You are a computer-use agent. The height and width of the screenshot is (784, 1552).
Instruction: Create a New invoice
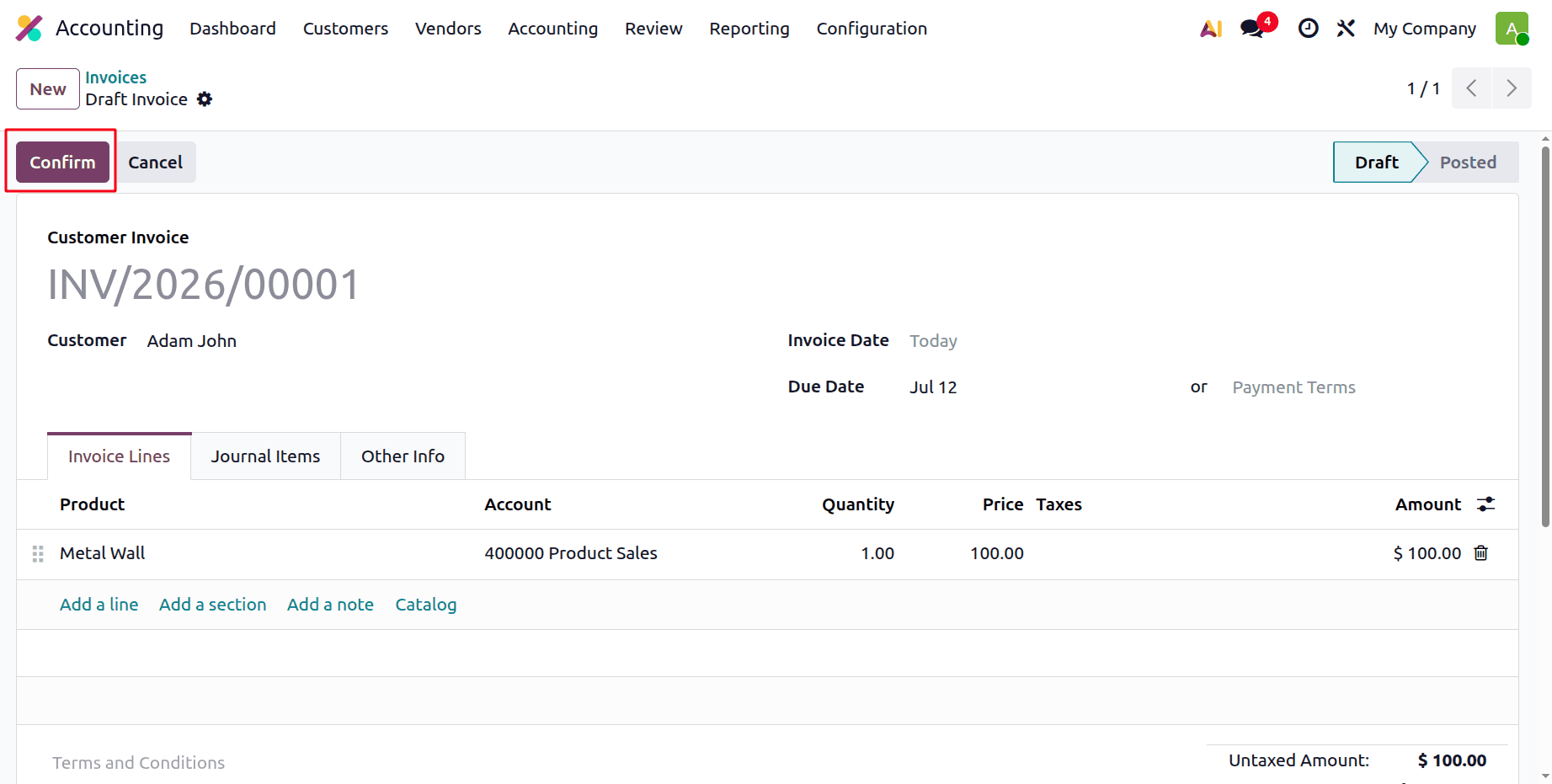(48, 89)
